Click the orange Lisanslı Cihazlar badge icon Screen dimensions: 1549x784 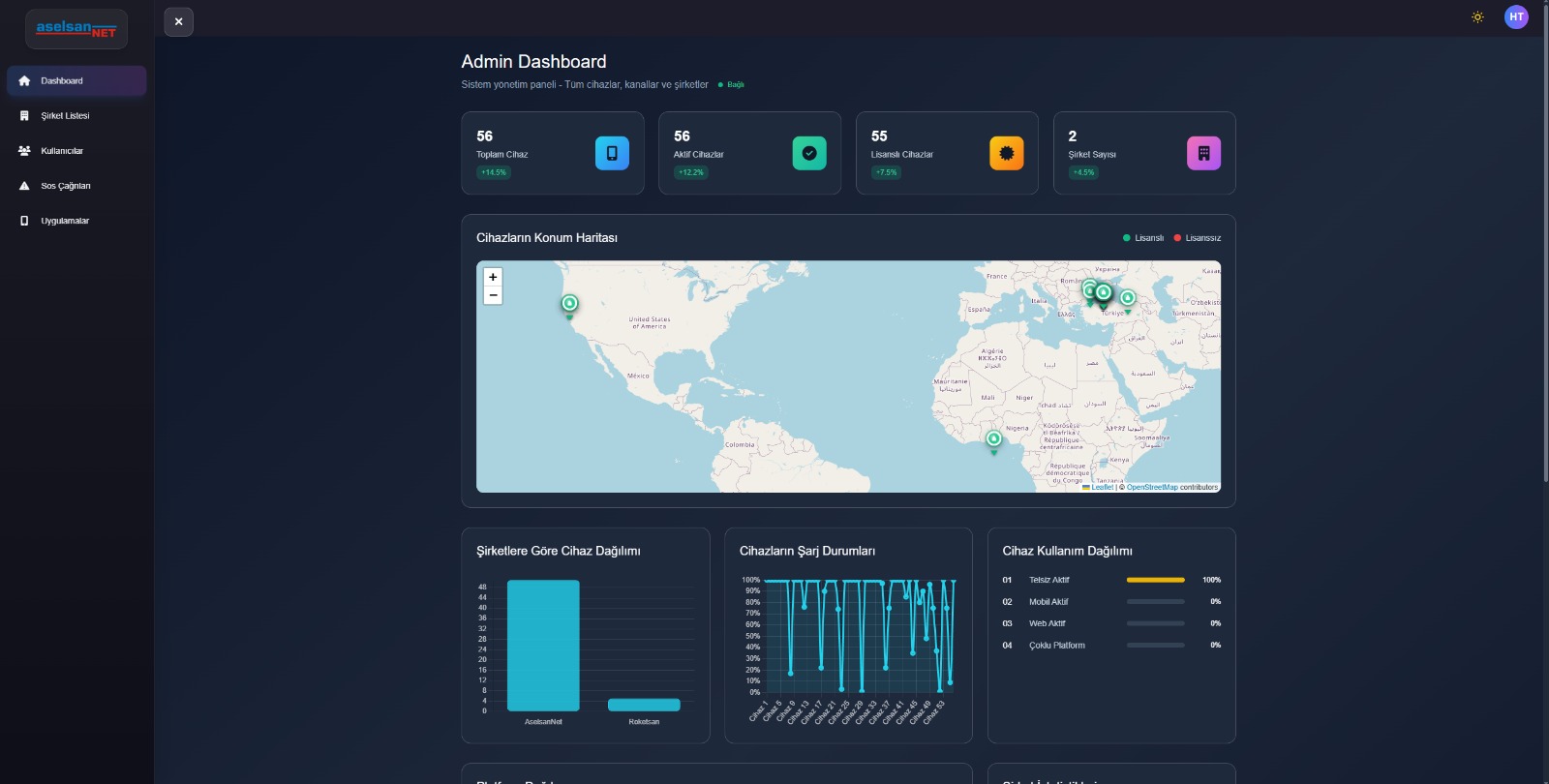point(1006,153)
